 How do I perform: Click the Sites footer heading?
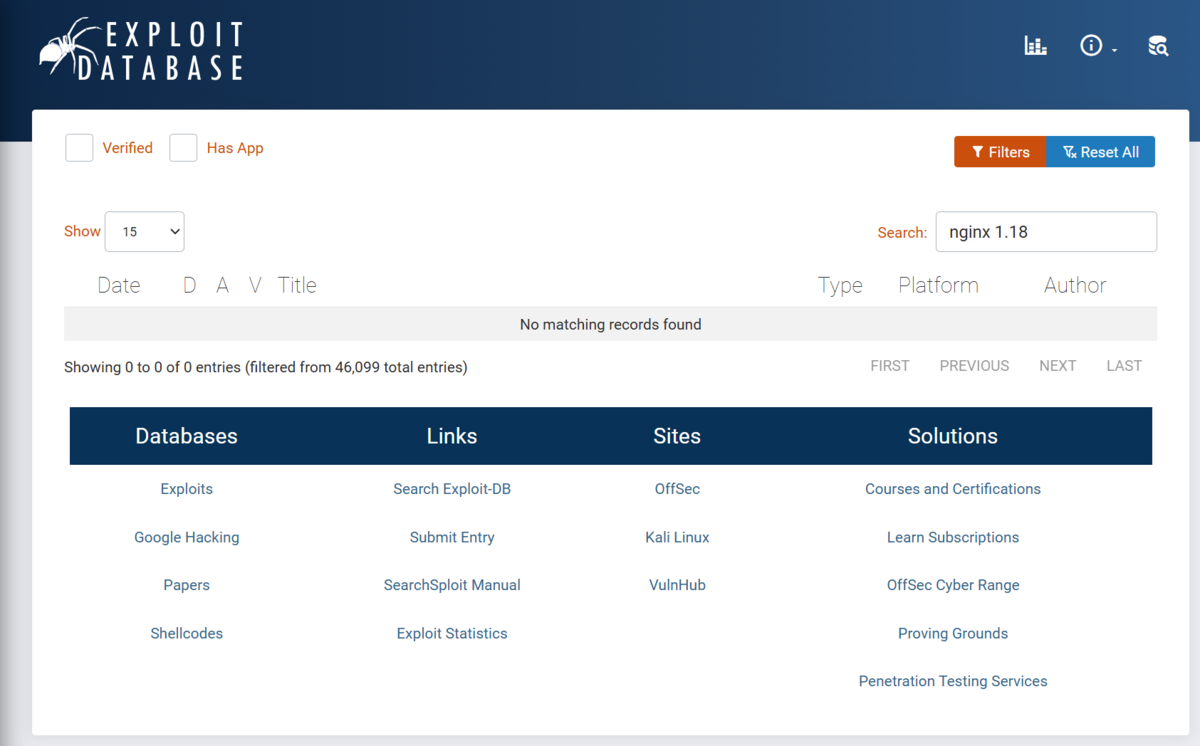click(x=677, y=436)
